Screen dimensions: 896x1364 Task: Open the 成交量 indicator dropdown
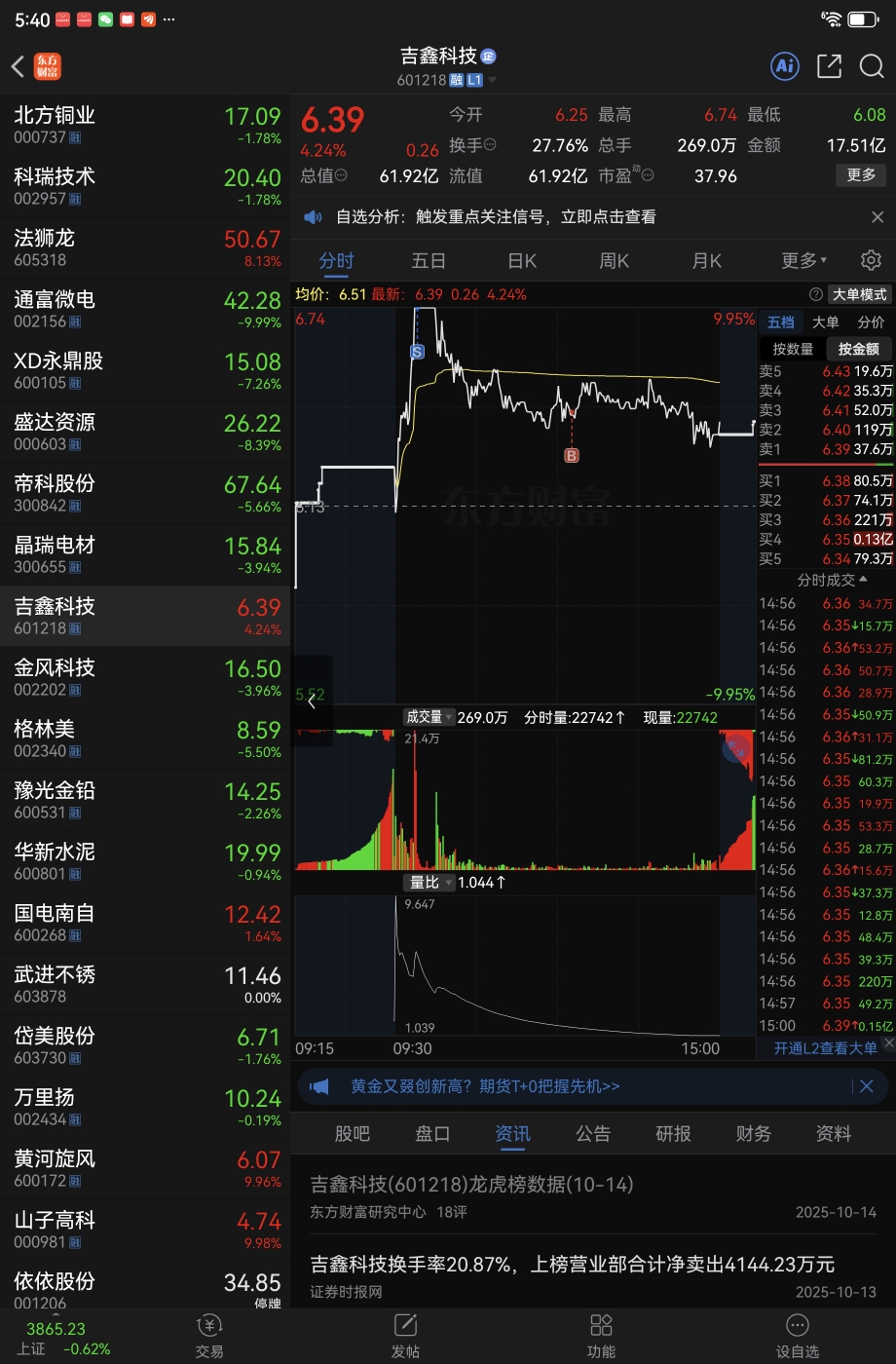429,717
